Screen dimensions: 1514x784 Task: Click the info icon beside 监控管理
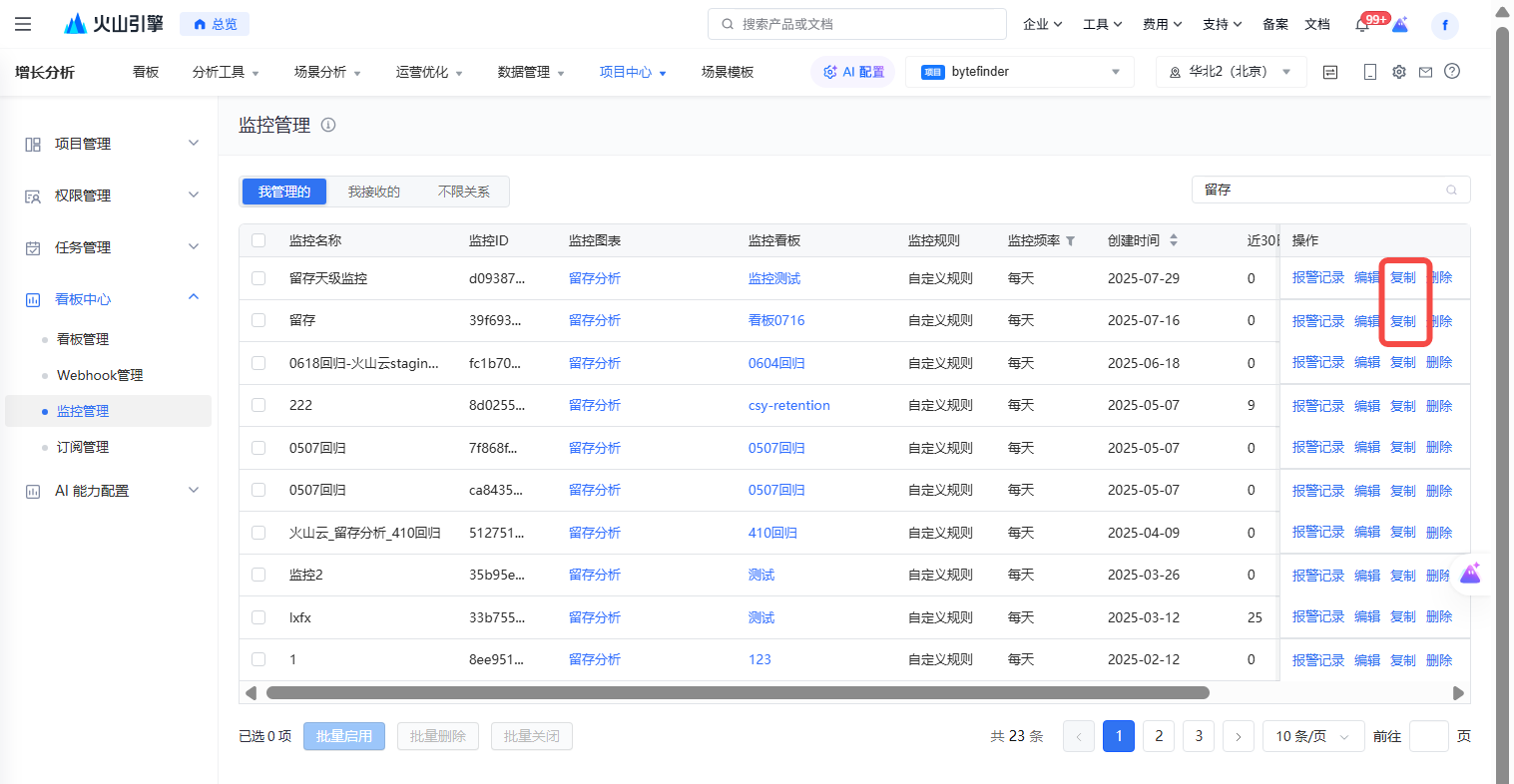click(x=328, y=126)
